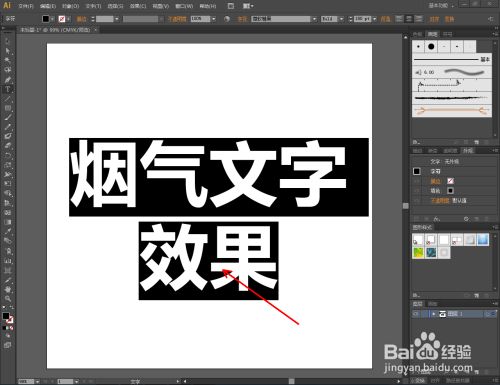The image size is (500, 385).
Task: Toggle visibility of 填色 row in Appearance panel
Action: point(416,191)
